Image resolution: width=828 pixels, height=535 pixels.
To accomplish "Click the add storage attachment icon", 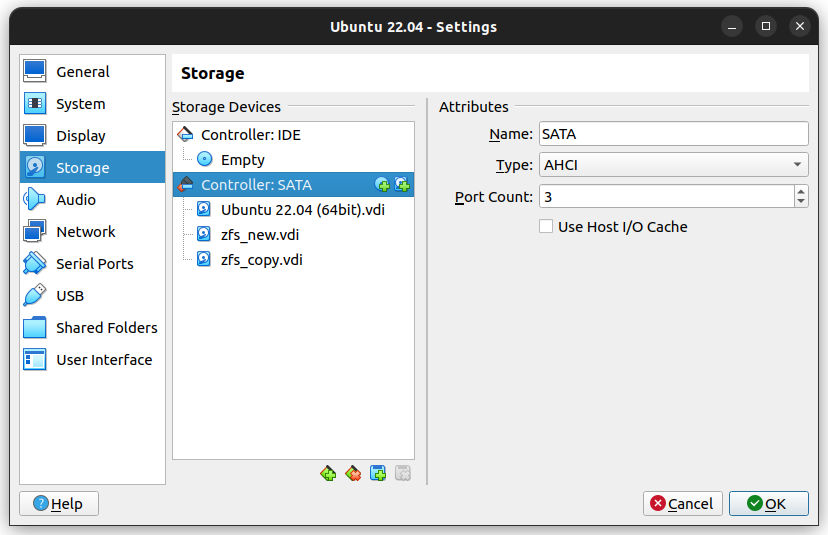I will click(378, 473).
